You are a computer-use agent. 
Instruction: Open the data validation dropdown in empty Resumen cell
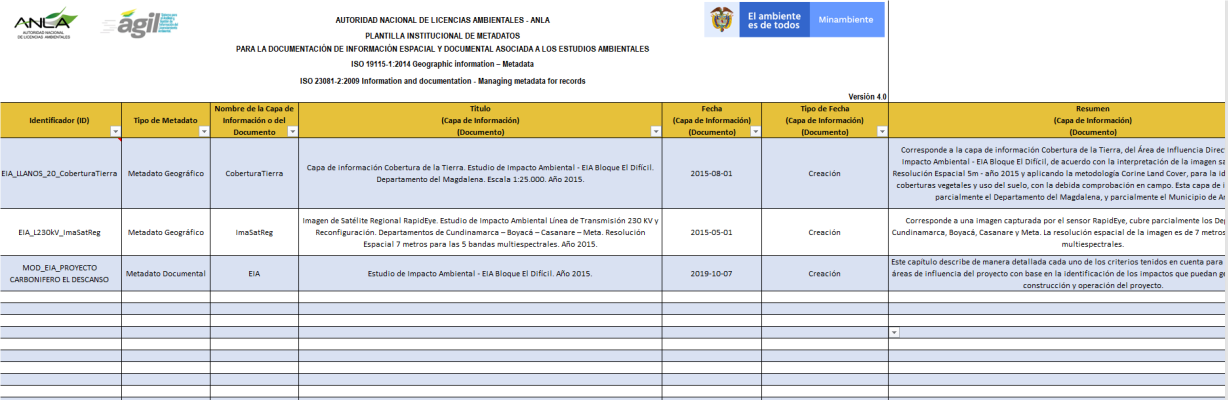pos(894,332)
